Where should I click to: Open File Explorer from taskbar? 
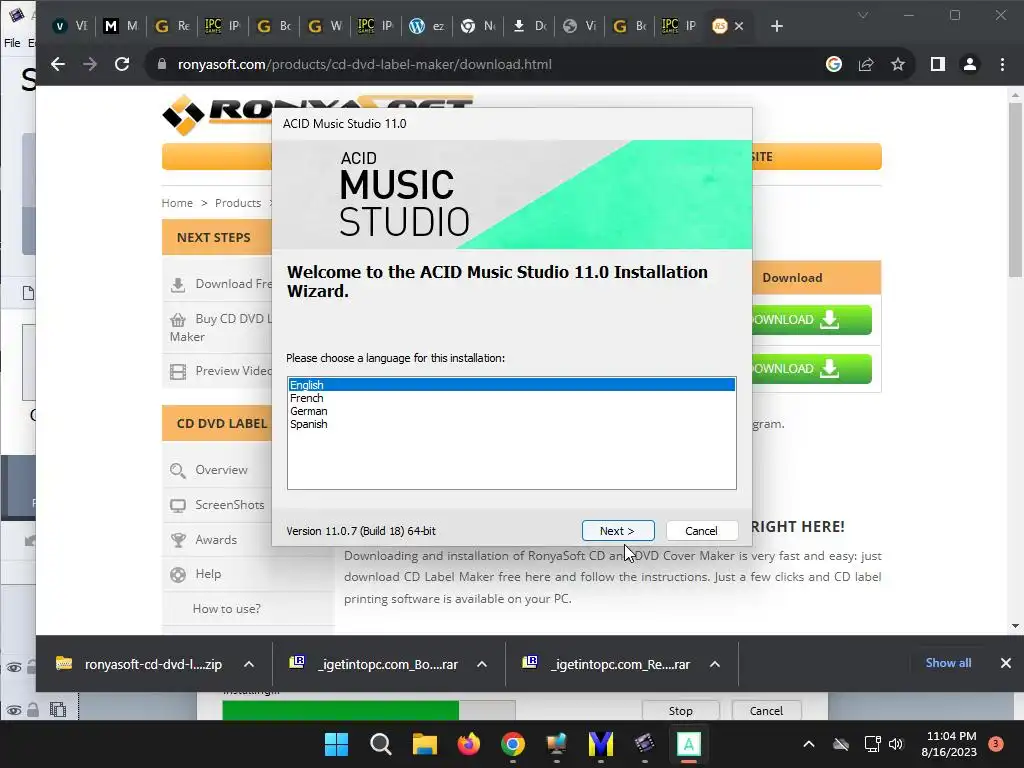tap(424, 744)
